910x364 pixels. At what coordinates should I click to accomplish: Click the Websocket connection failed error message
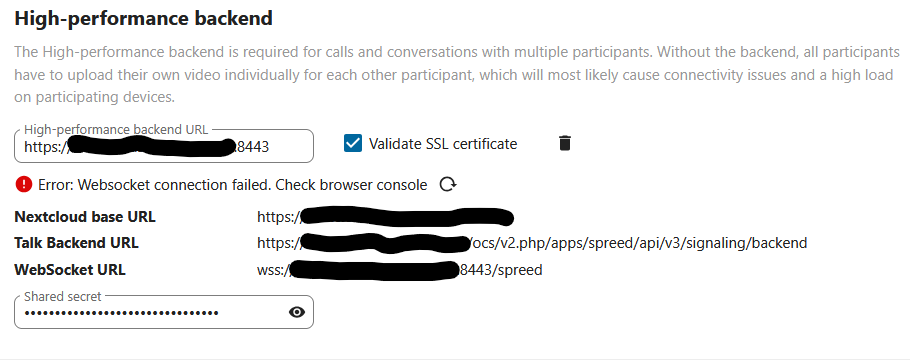[233, 185]
